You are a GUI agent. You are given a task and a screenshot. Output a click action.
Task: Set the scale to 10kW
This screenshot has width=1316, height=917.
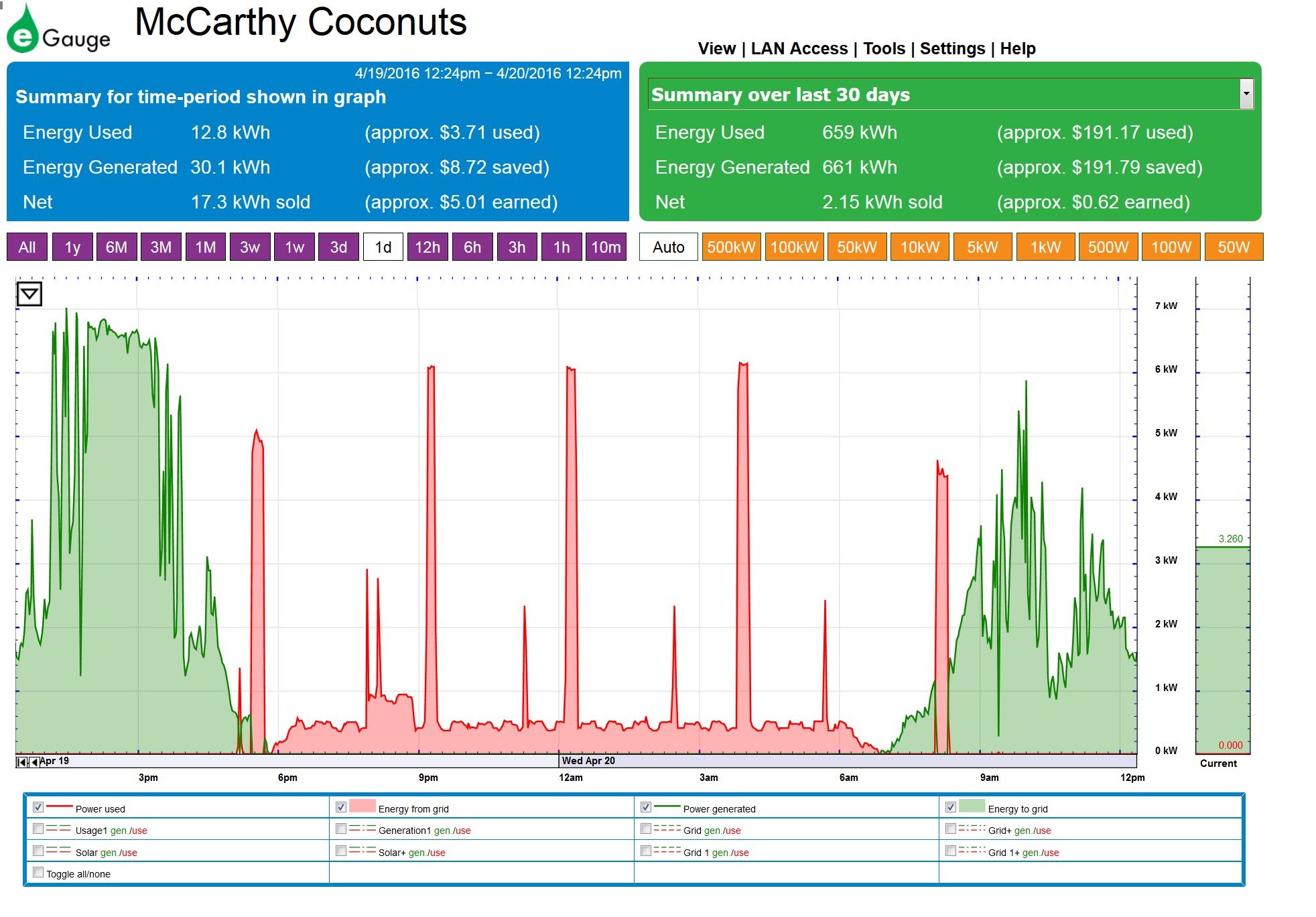click(919, 247)
